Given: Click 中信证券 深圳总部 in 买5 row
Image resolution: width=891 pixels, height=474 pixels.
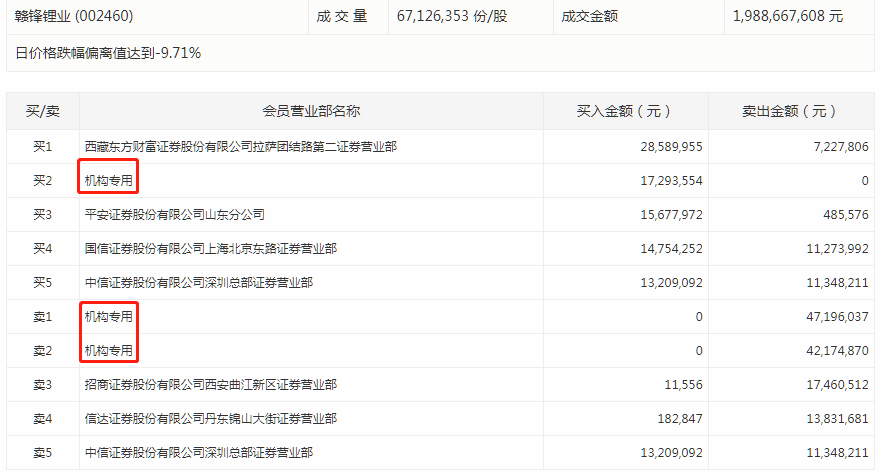Looking at the screenshot, I should (198, 283).
